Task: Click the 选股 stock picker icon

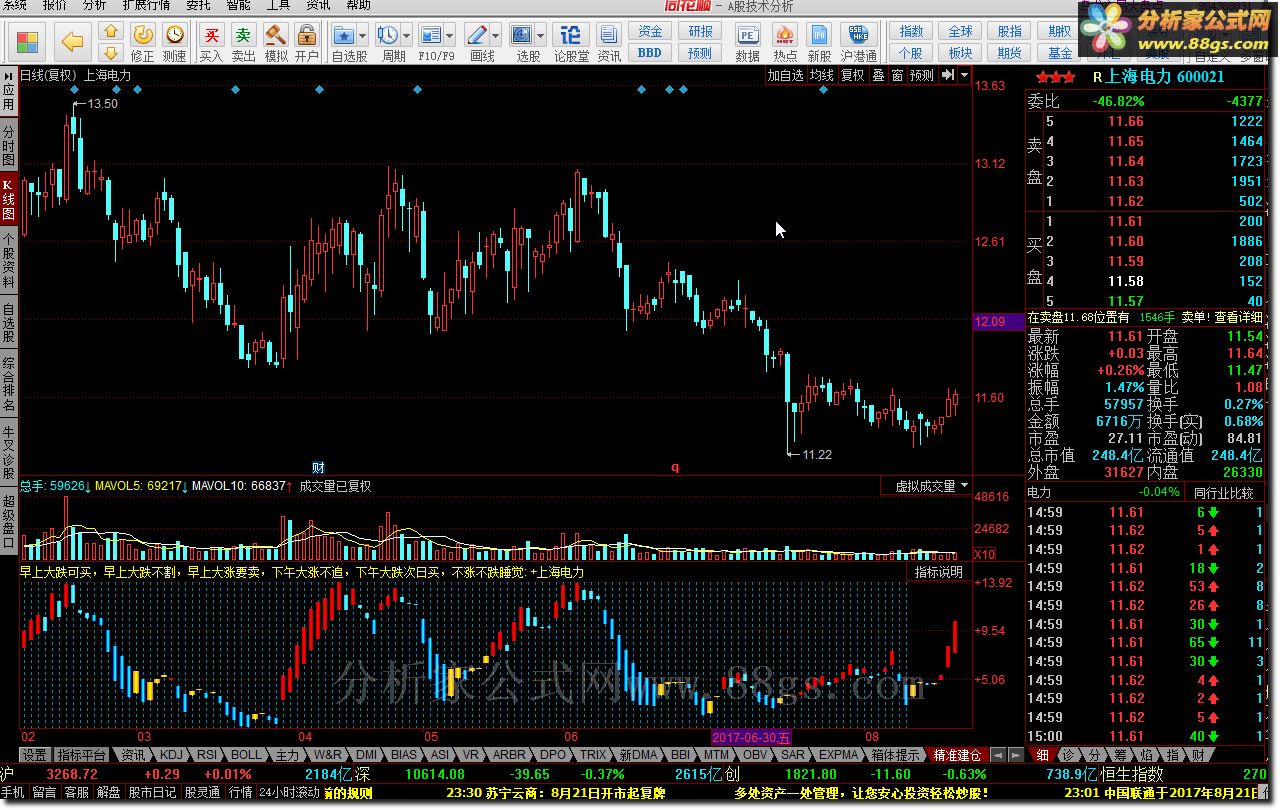Action: click(x=523, y=35)
